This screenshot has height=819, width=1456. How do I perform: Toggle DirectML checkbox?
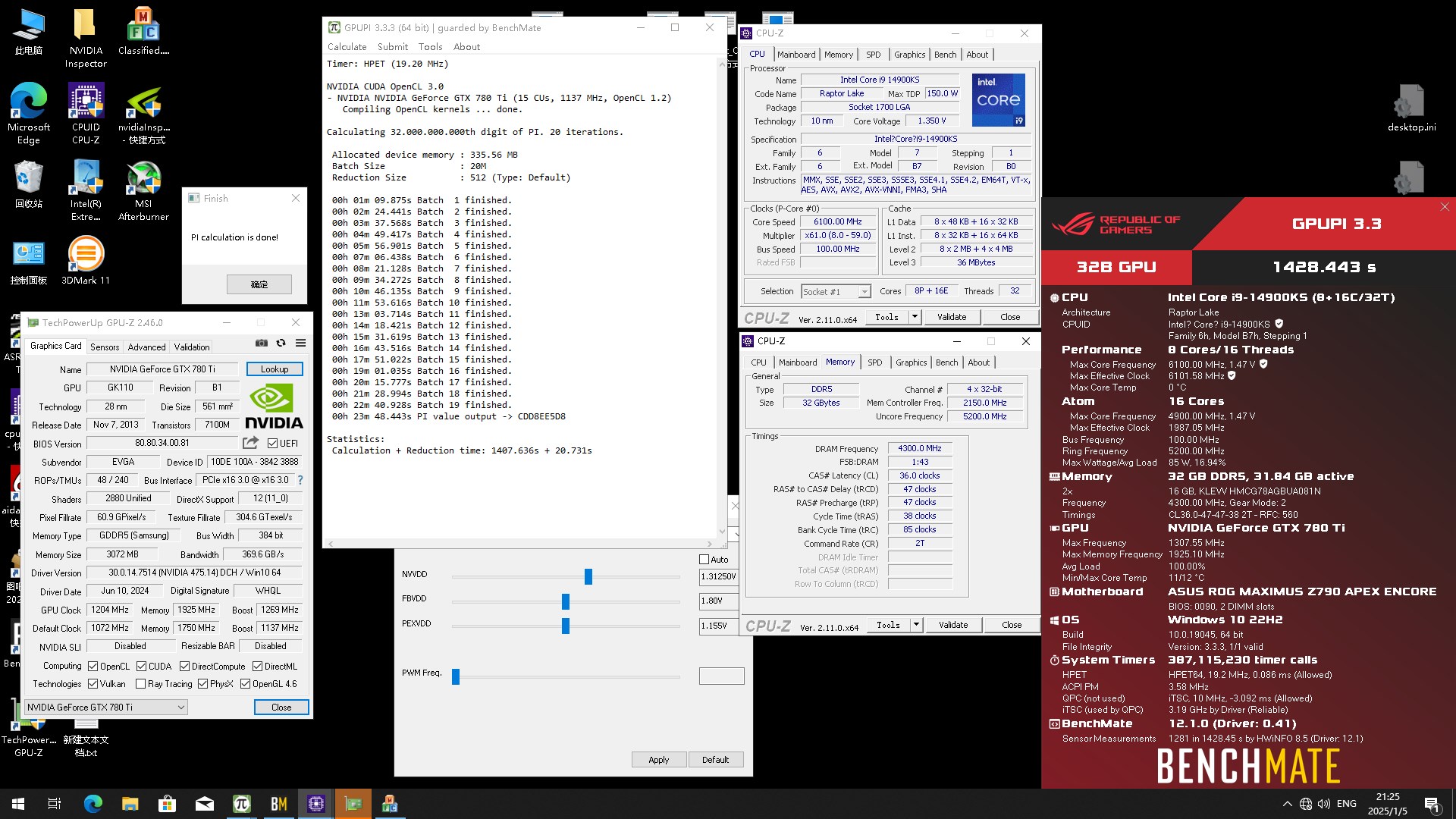coord(257,667)
